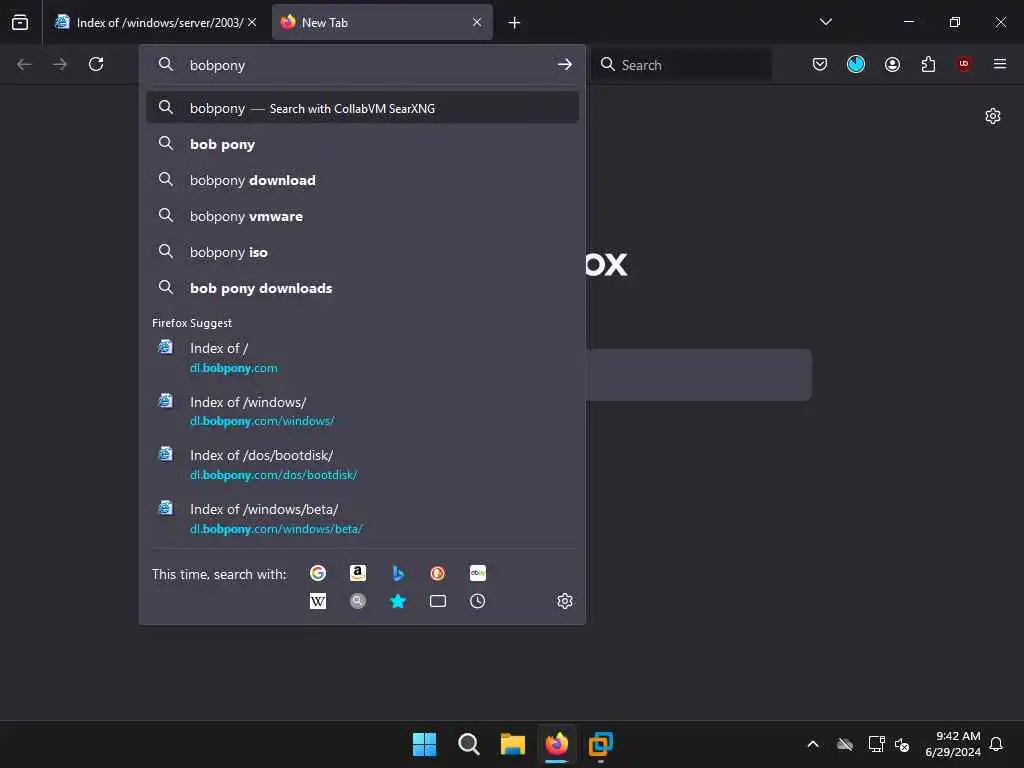The height and width of the screenshot is (768, 1024).
Task: Search this time with Wikipedia
Action: [x=318, y=601]
